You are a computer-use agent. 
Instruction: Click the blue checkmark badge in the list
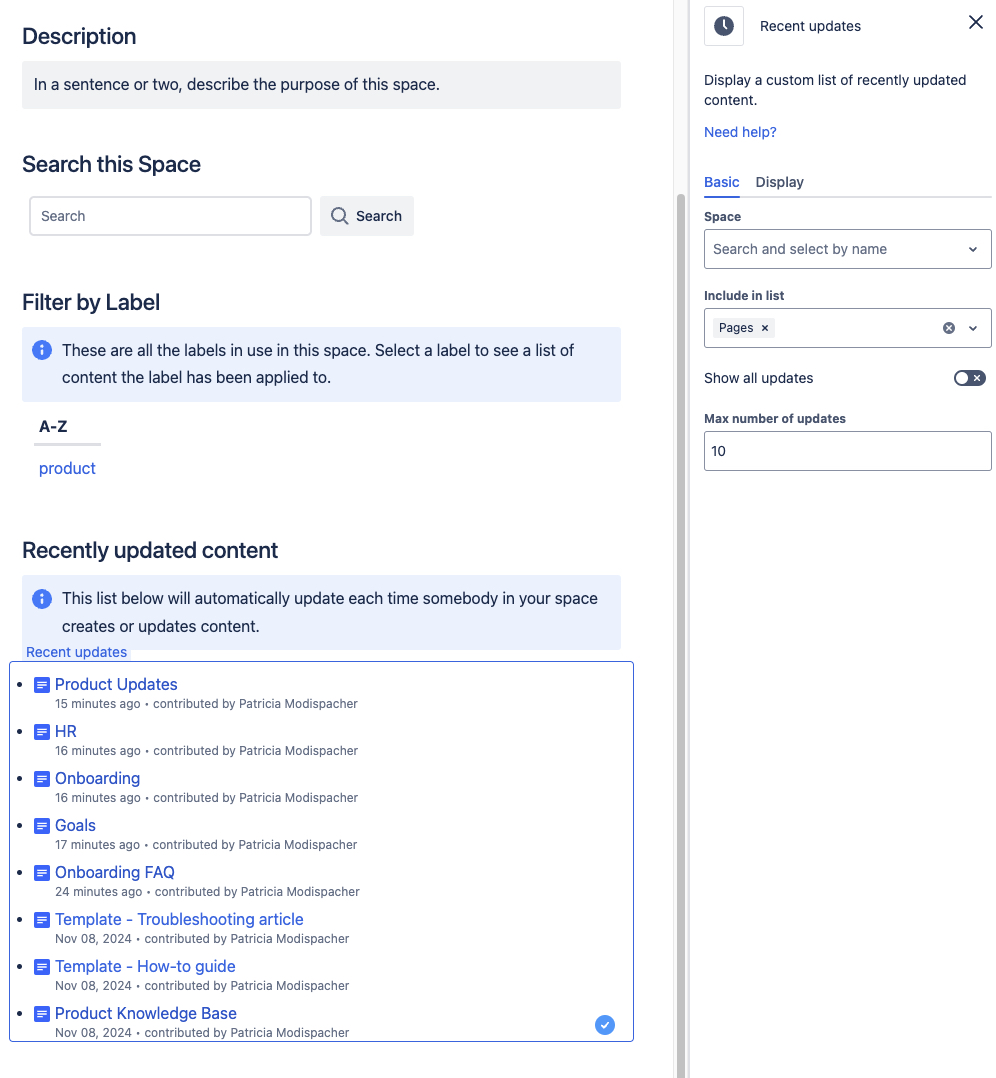604,1025
